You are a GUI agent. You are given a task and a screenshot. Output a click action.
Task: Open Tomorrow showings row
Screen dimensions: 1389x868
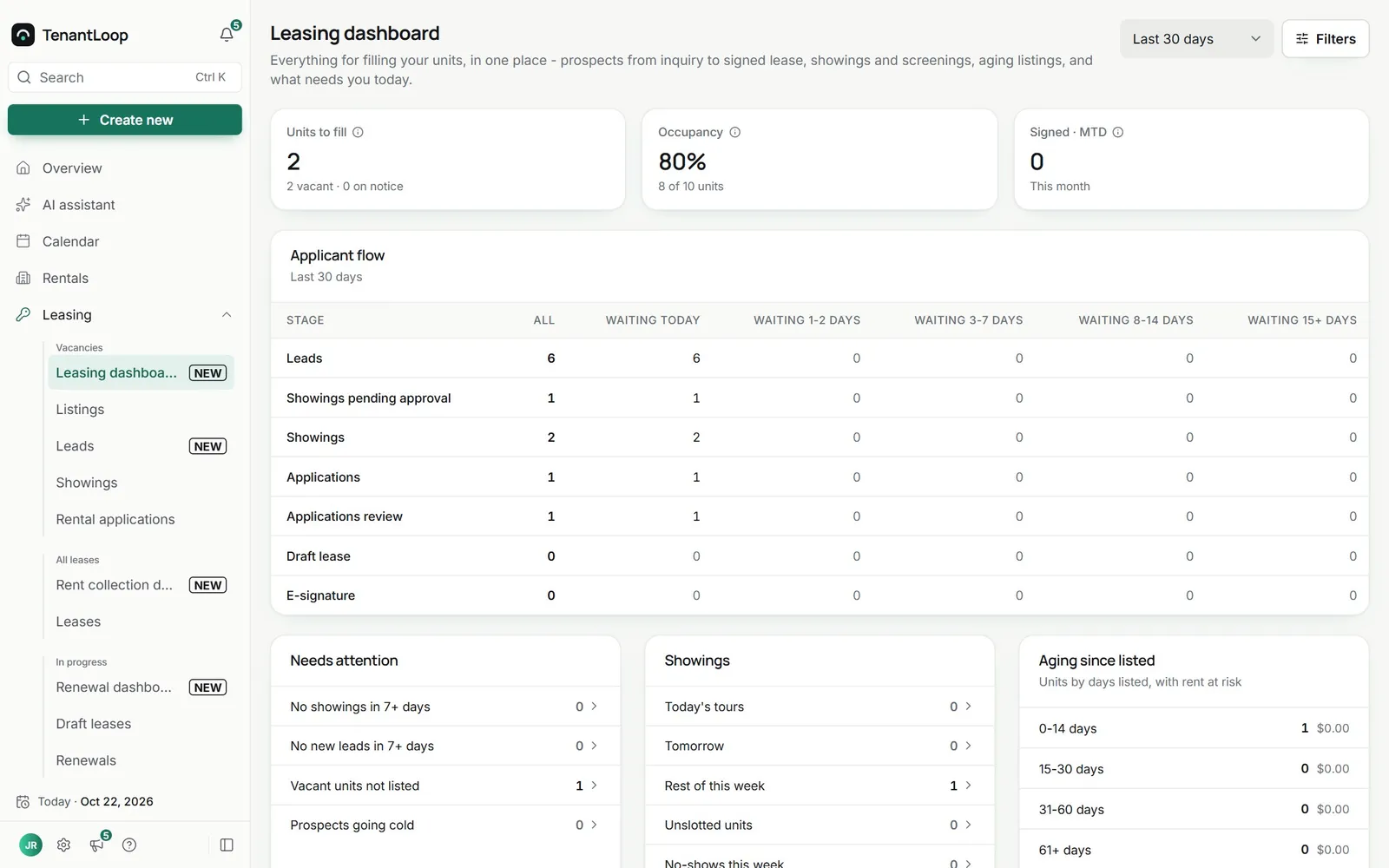coord(820,746)
